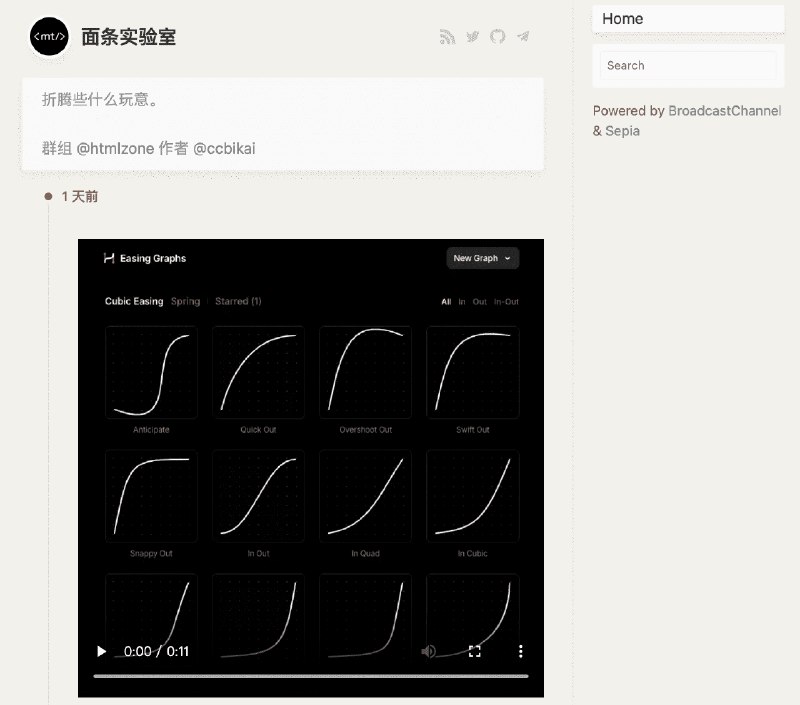Open the New Graph dropdown
Viewport: 800px width, 705px height.
(481, 258)
